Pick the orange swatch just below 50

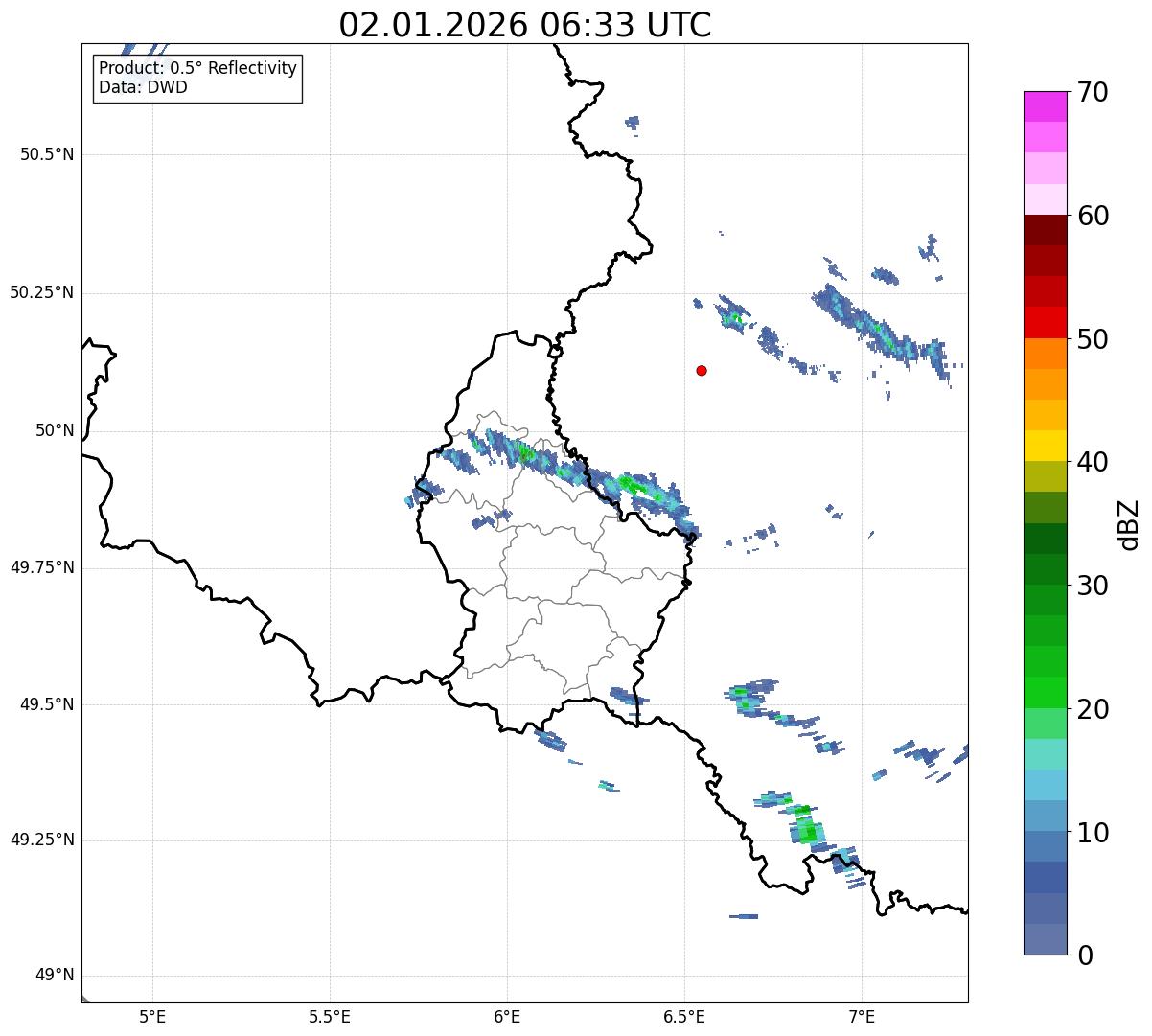pyautogui.click(x=1045, y=354)
